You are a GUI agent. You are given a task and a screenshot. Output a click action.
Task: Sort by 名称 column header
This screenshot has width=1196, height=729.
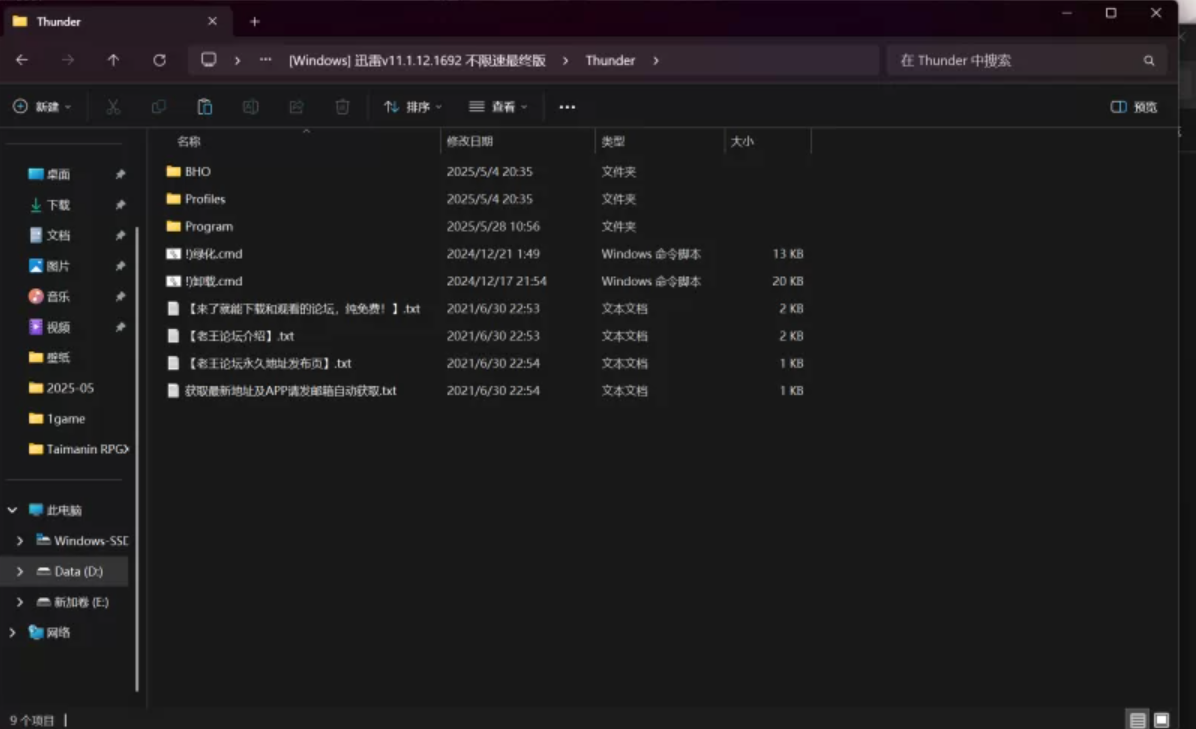click(x=188, y=141)
